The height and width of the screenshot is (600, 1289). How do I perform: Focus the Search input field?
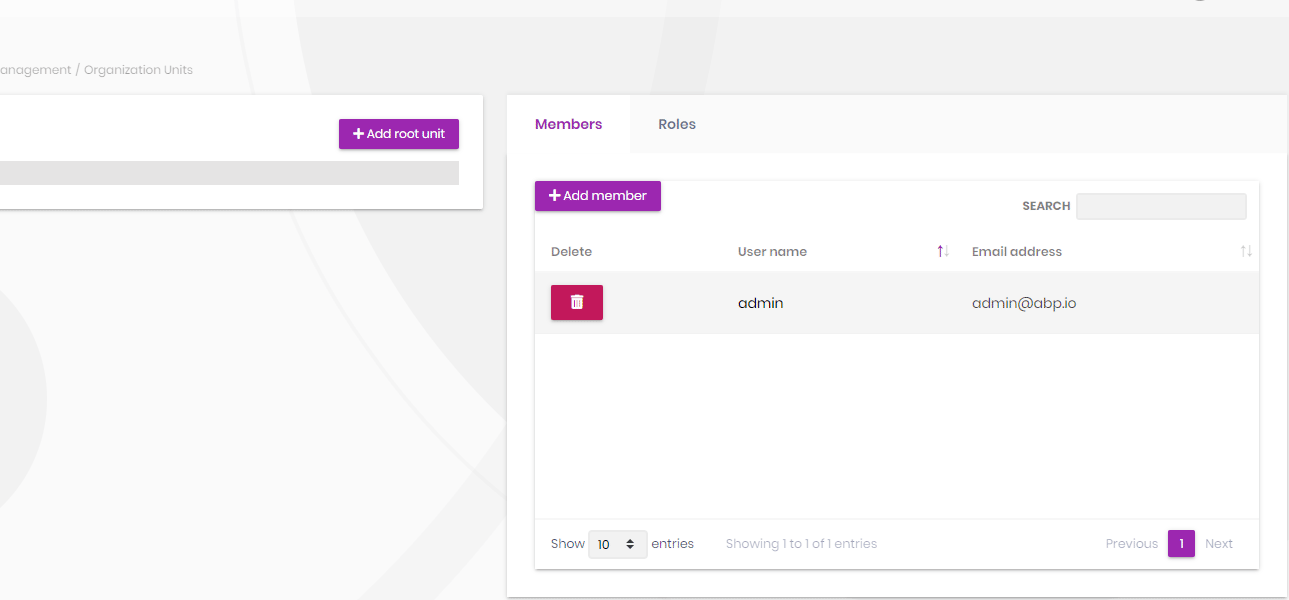1160,206
